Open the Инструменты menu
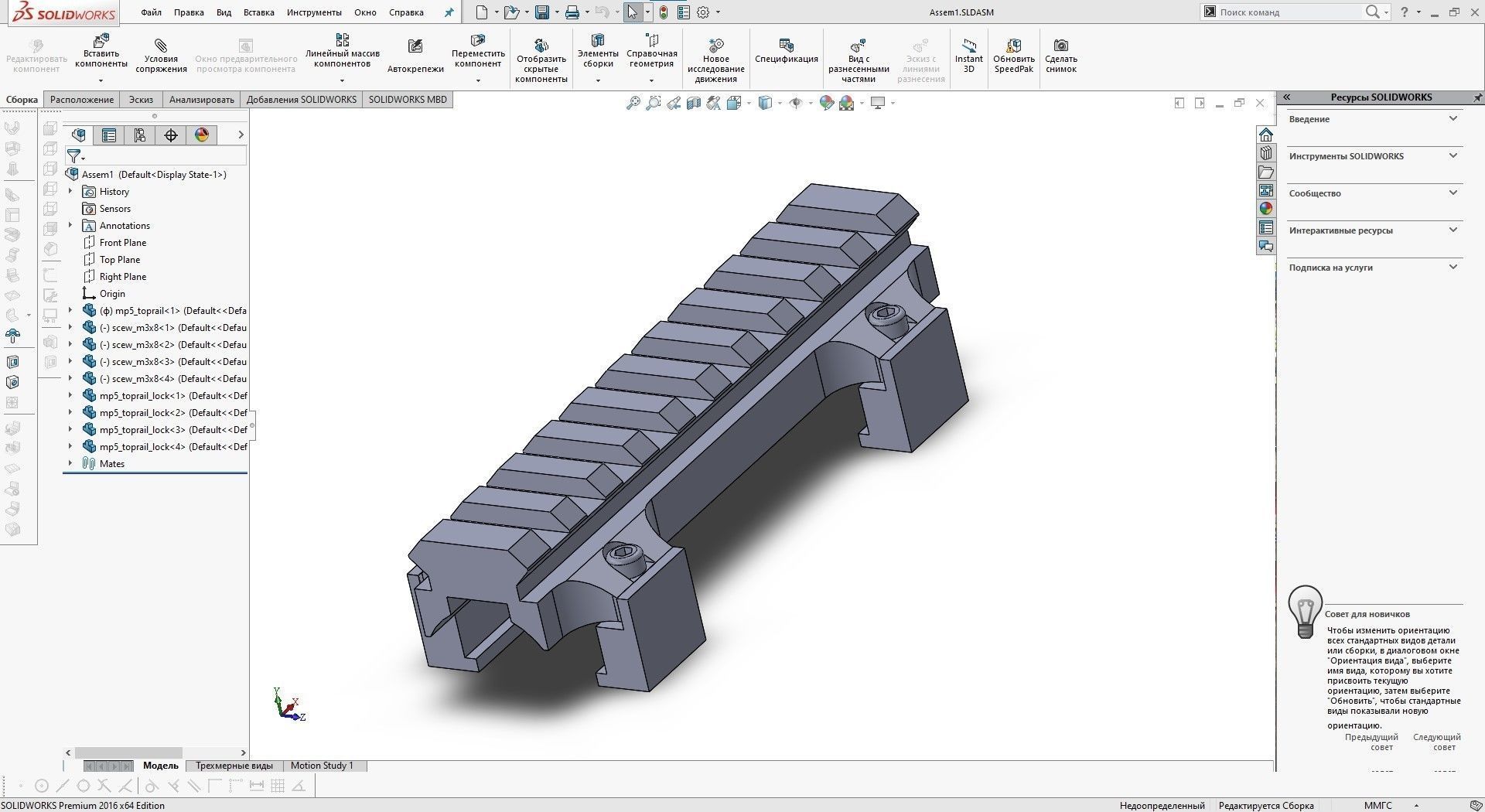 (314, 12)
